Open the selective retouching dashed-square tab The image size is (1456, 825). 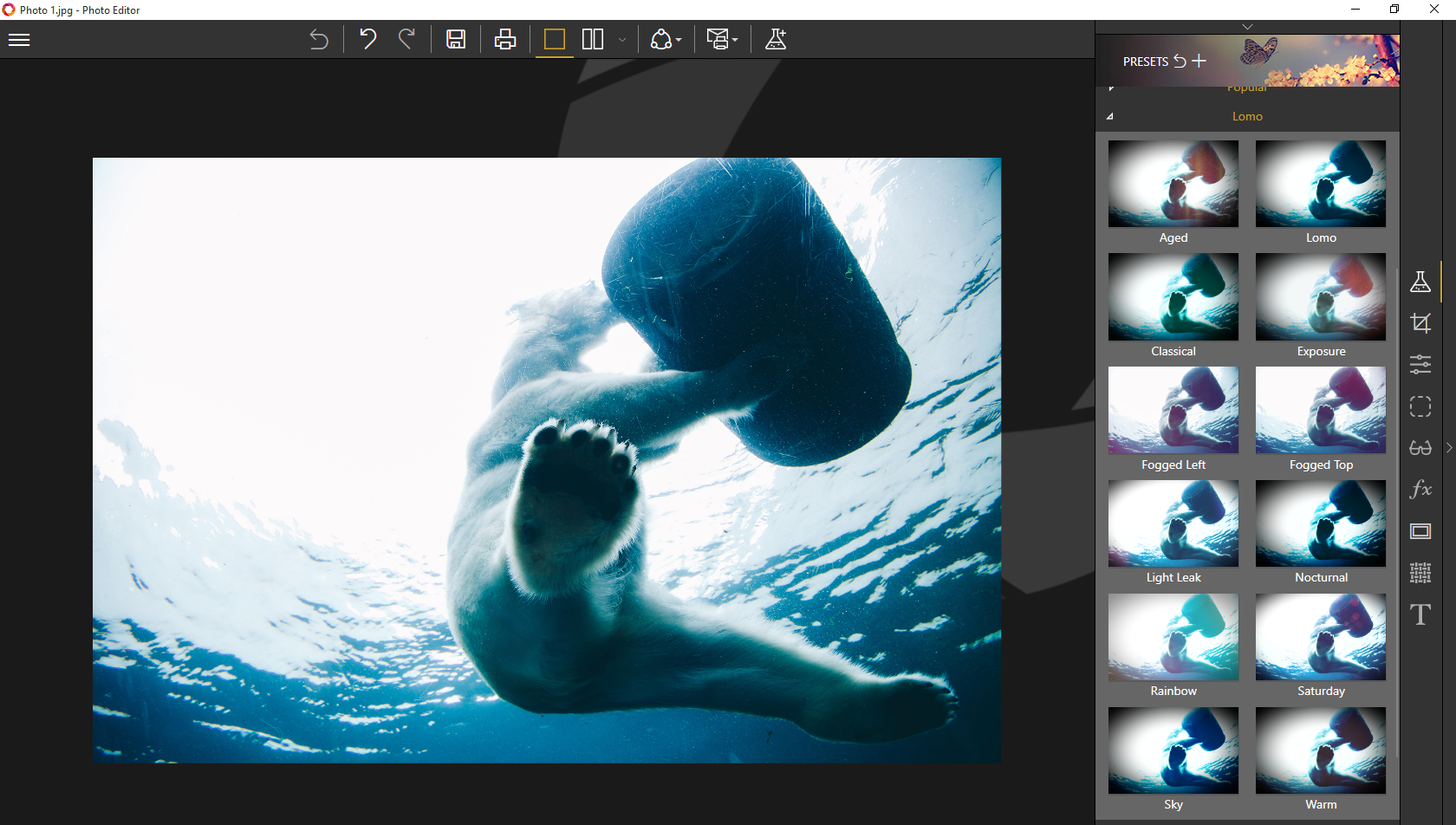(1420, 406)
